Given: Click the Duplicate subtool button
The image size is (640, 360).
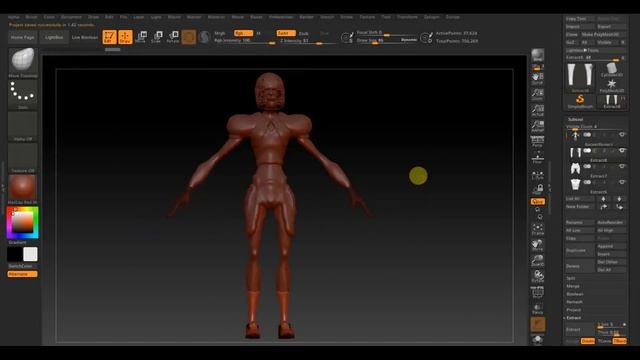Looking at the screenshot, I should pos(580,250).
